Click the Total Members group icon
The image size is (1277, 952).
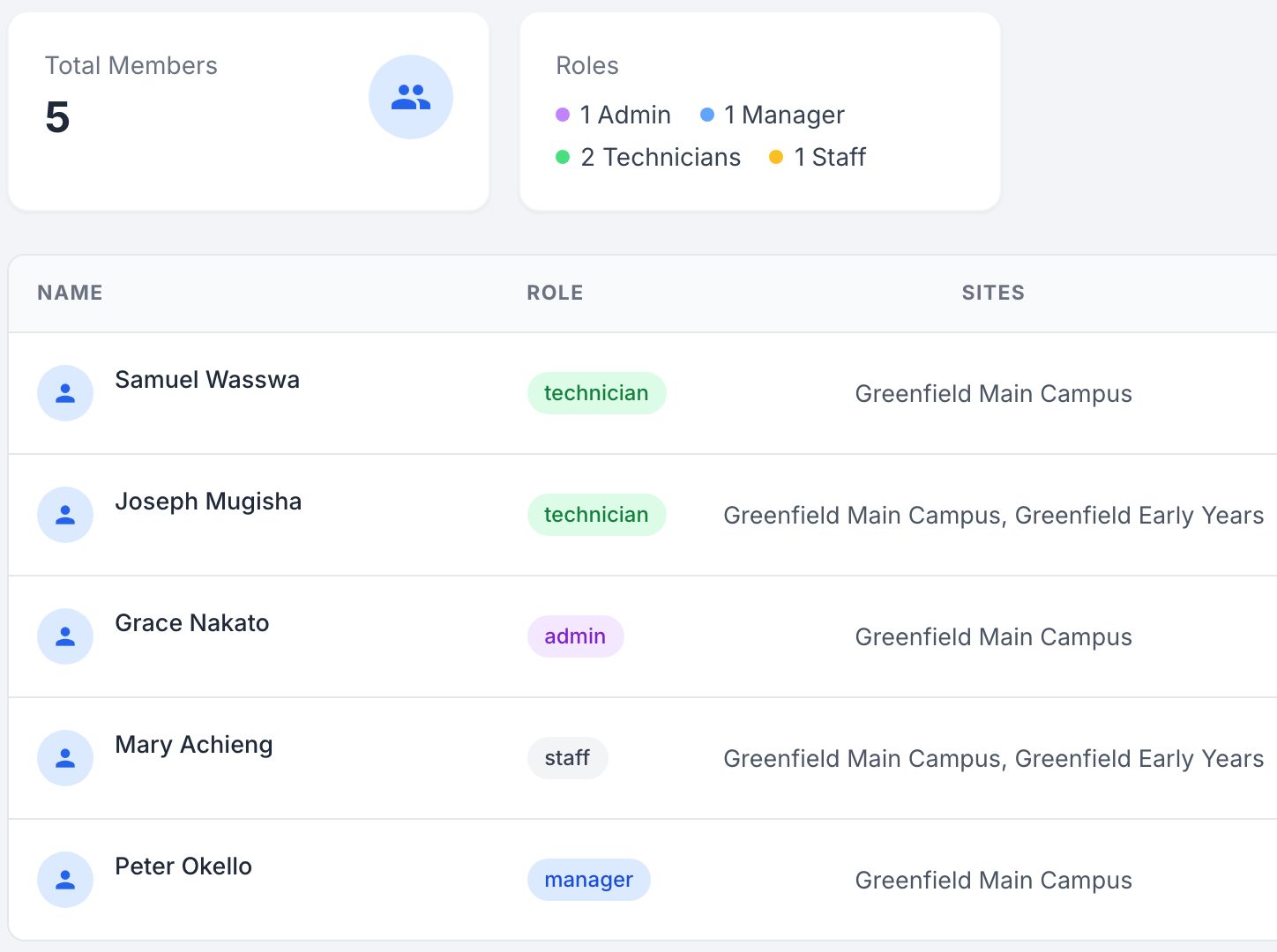pyautogui.click(x=411, y=97)
